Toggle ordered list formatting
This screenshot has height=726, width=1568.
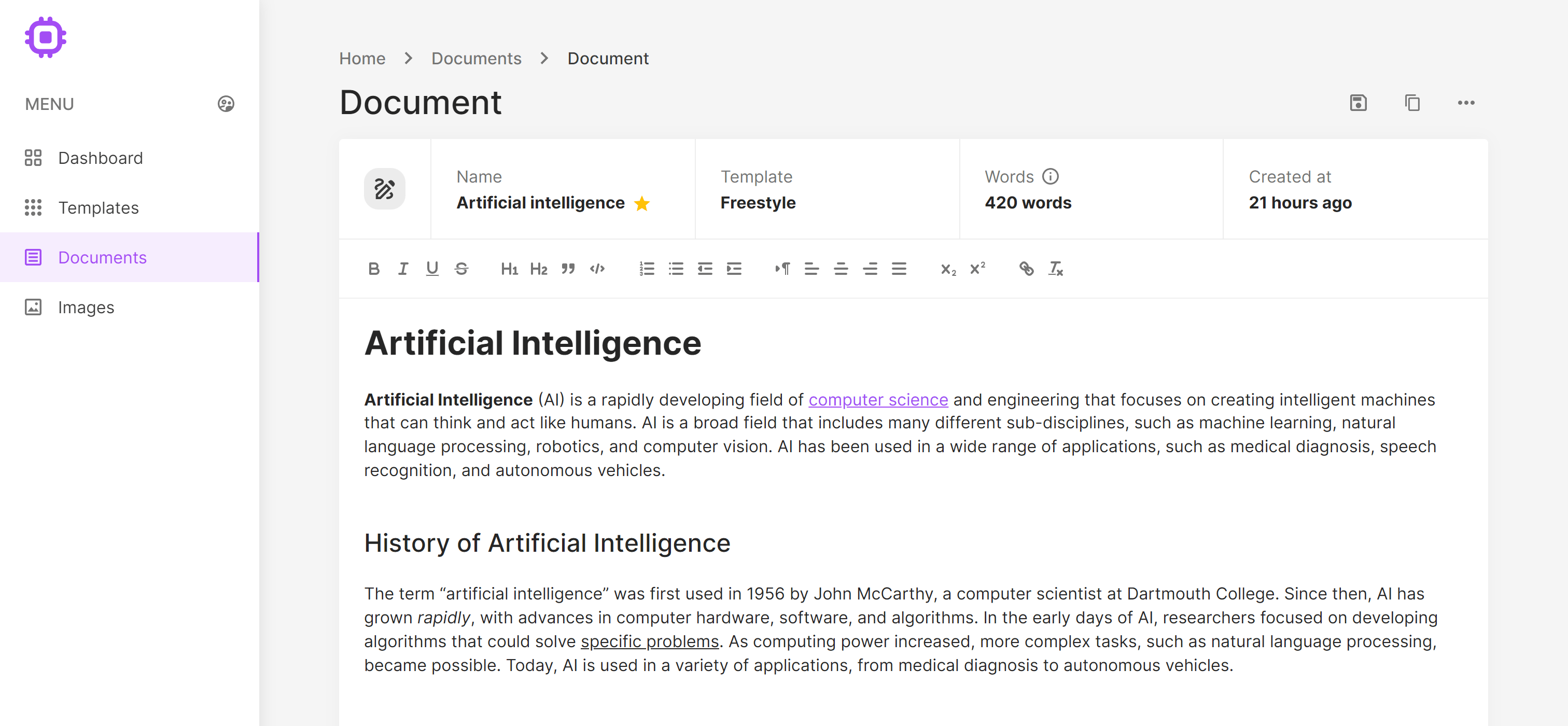(646, 268)
